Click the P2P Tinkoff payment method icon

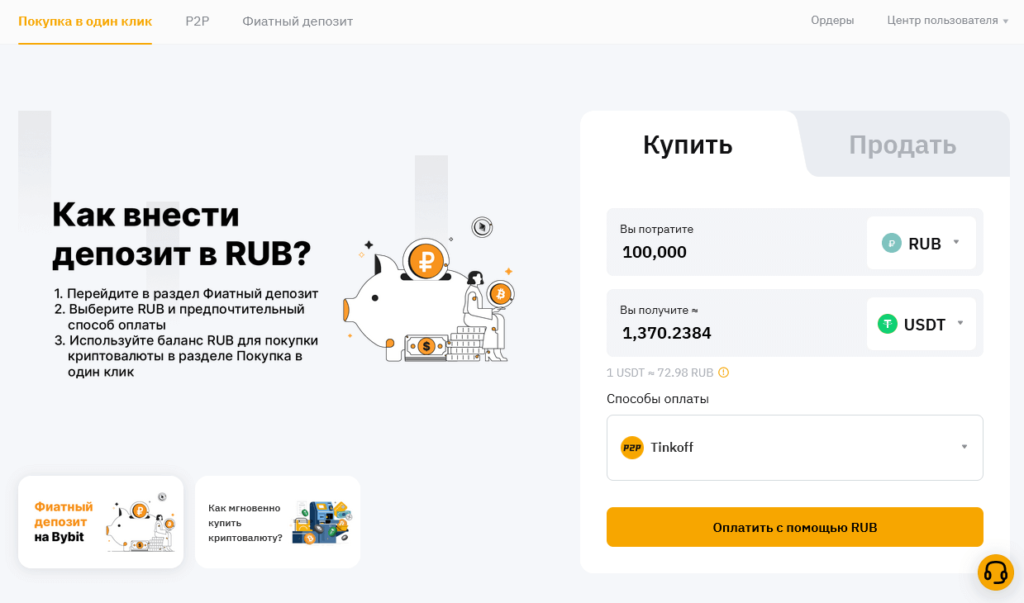pos(633,447)
